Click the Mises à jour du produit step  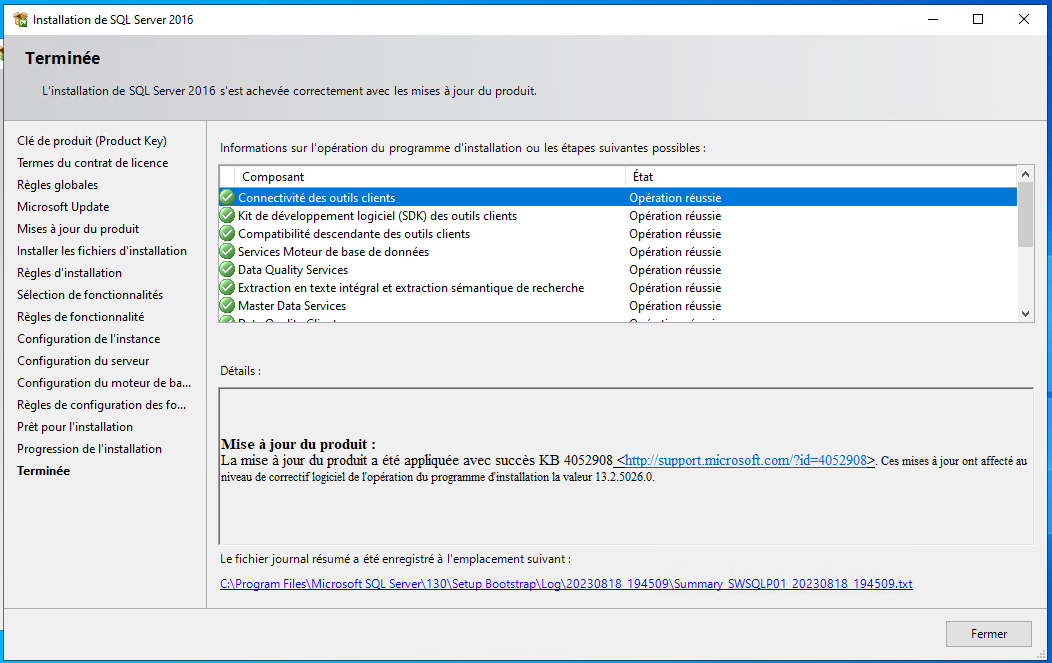click(78, 229)
